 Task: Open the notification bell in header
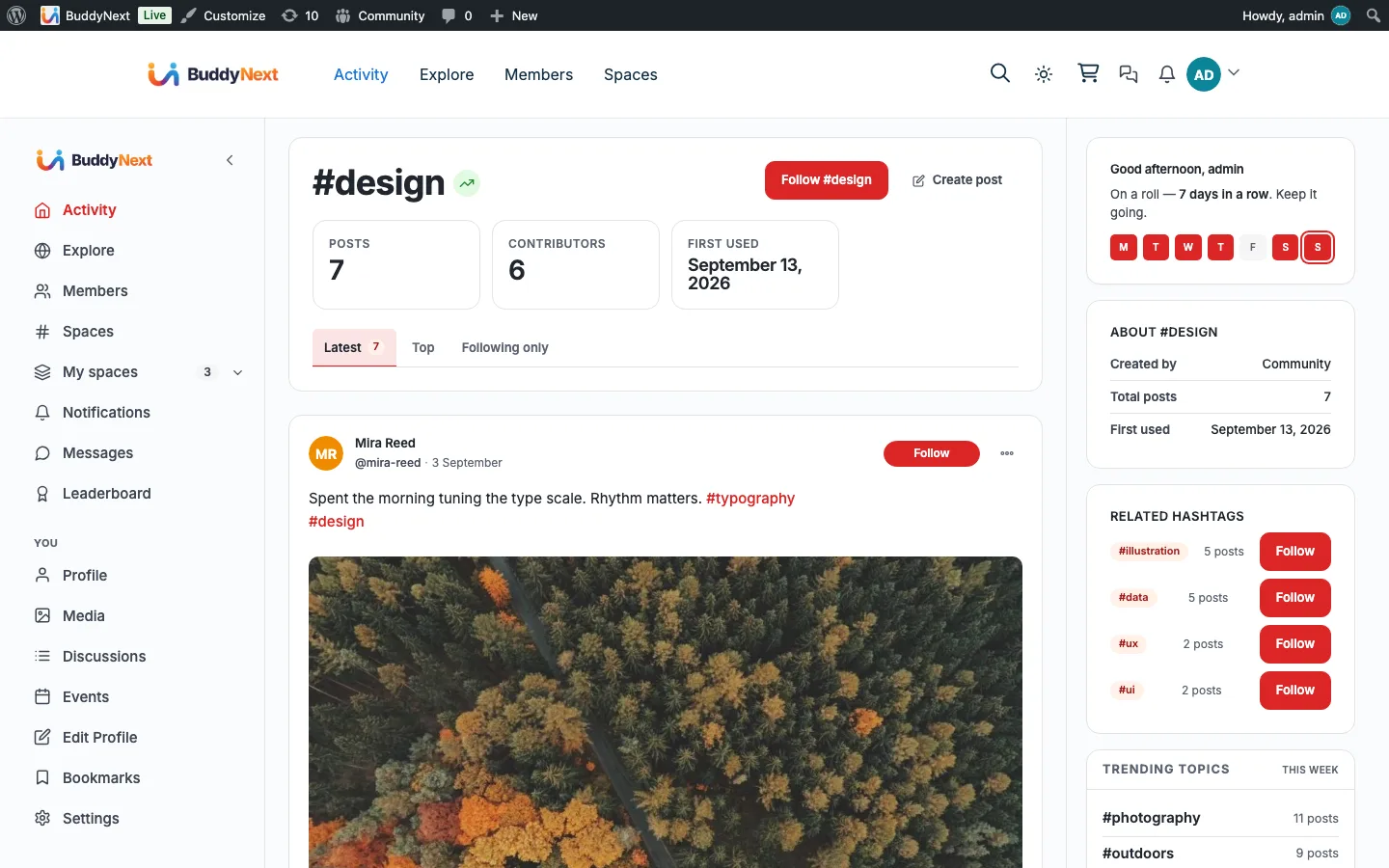tap(1167, 74)
